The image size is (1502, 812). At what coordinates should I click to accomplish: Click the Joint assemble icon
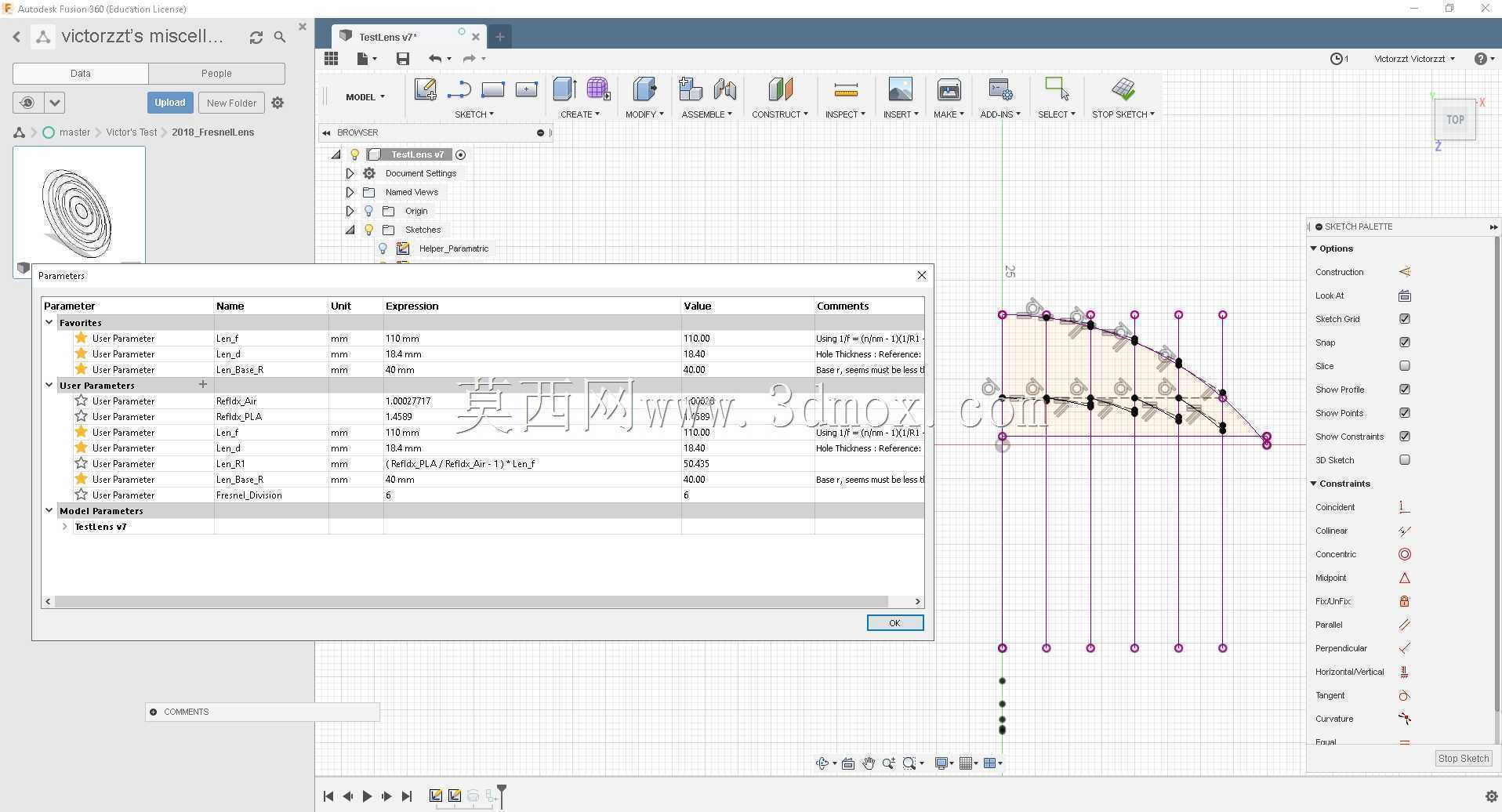pyautogui.click(x=725, y=89)
